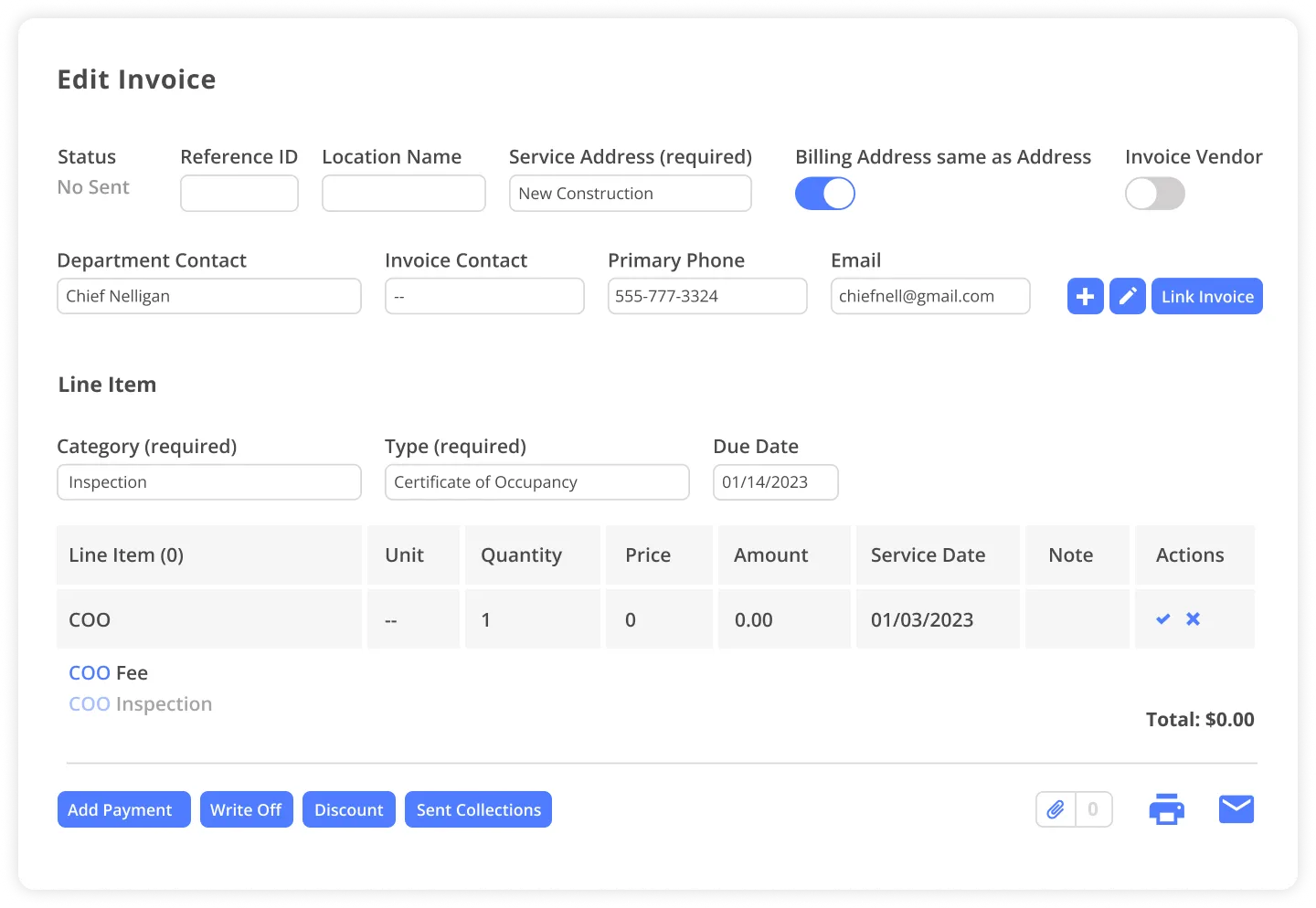This screenshot has width=1316, height=908.
Task: Click the Reference ID input field
Action: pyautogui.click(x=239, y=194)
